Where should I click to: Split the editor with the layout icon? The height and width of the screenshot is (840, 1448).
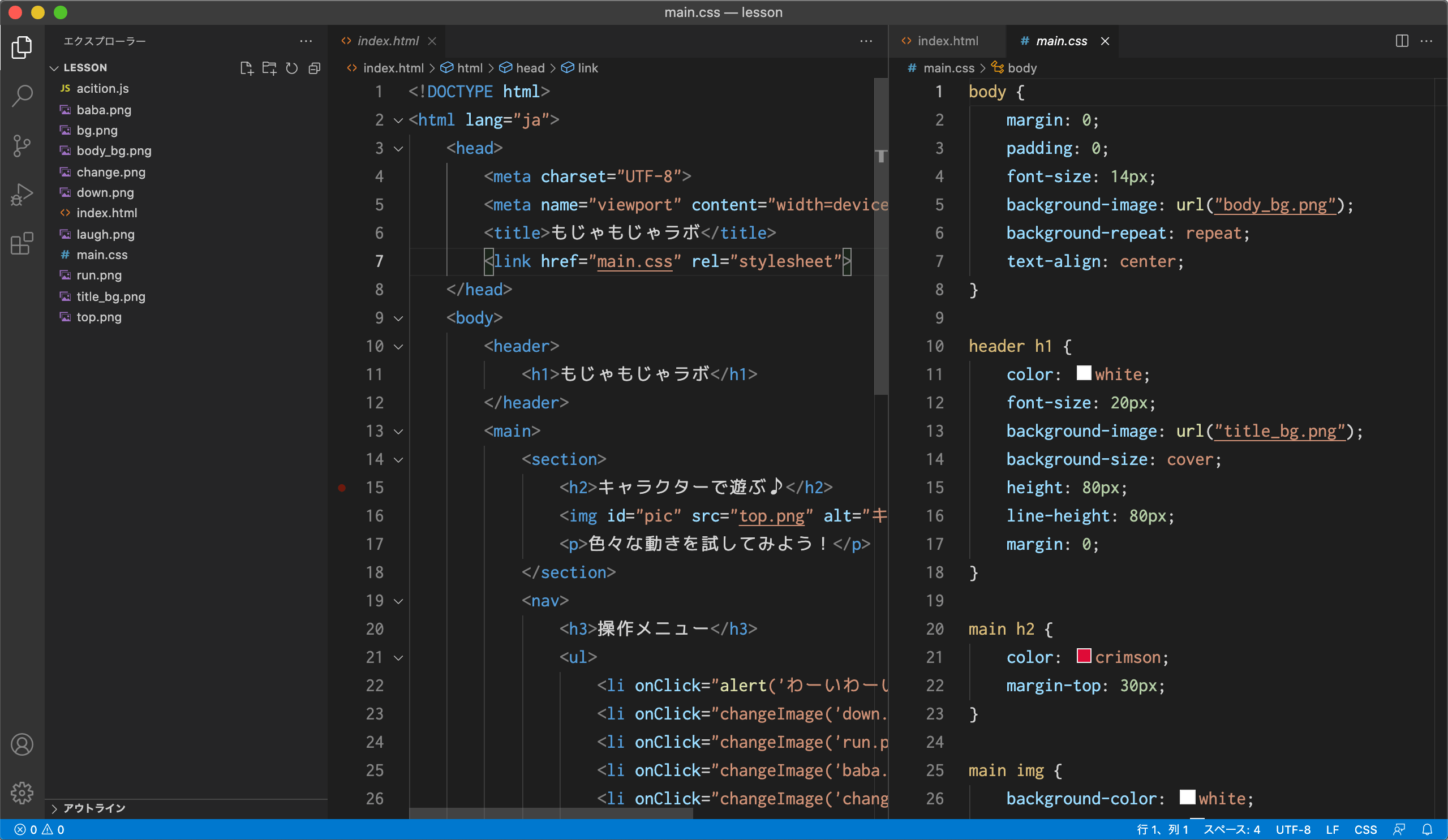pos(1402,41)
